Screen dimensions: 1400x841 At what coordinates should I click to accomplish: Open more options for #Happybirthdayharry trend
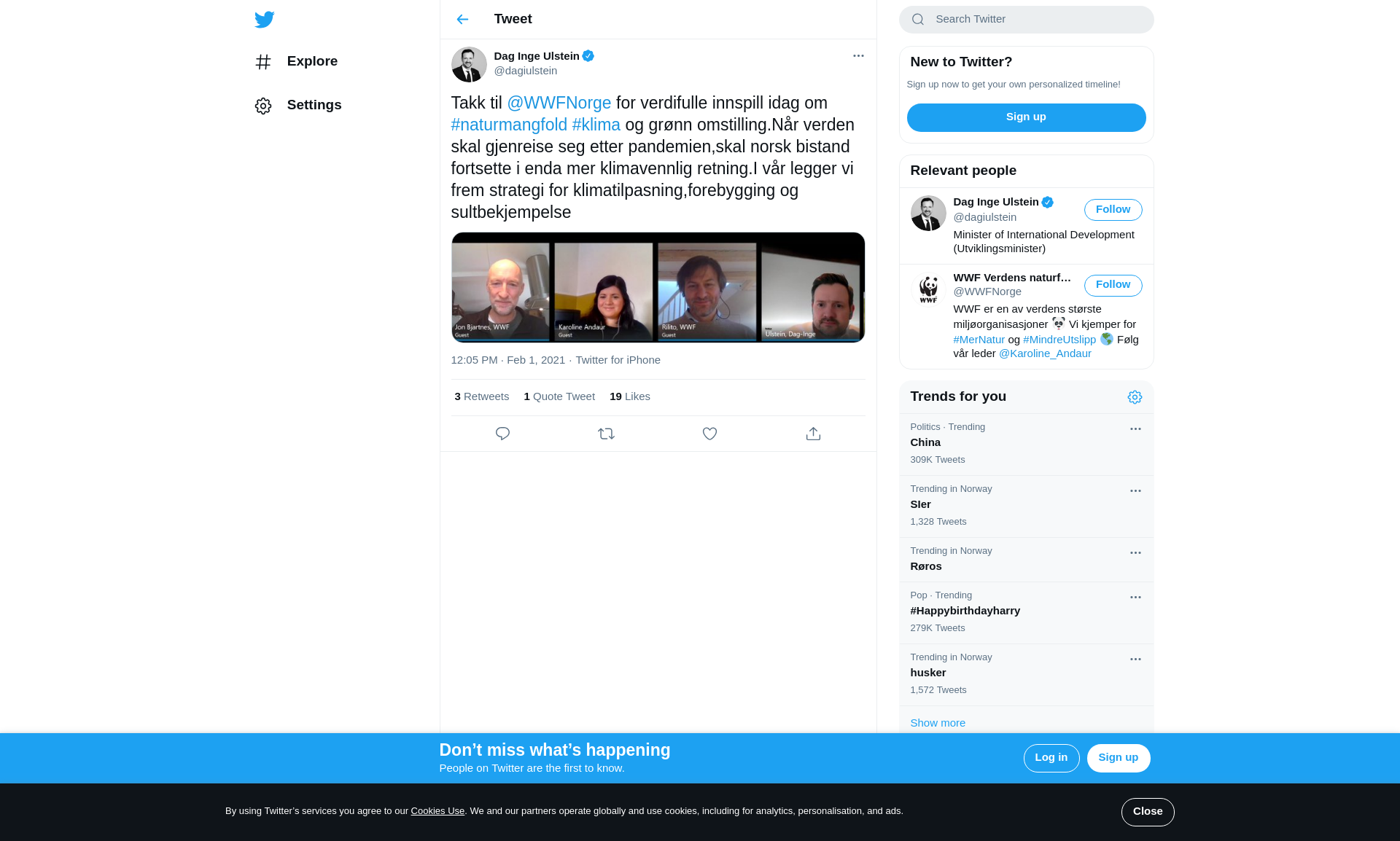tap(1135, 598)
